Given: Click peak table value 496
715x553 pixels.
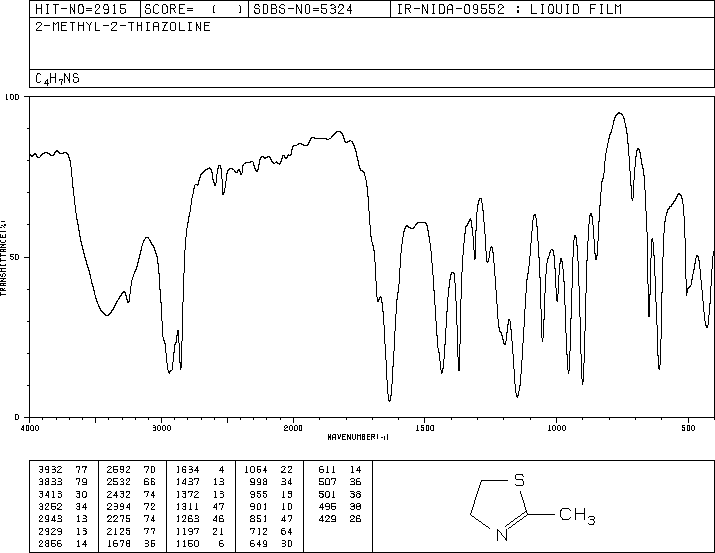Looking at the screenshot, I should [x=327, y=506].
